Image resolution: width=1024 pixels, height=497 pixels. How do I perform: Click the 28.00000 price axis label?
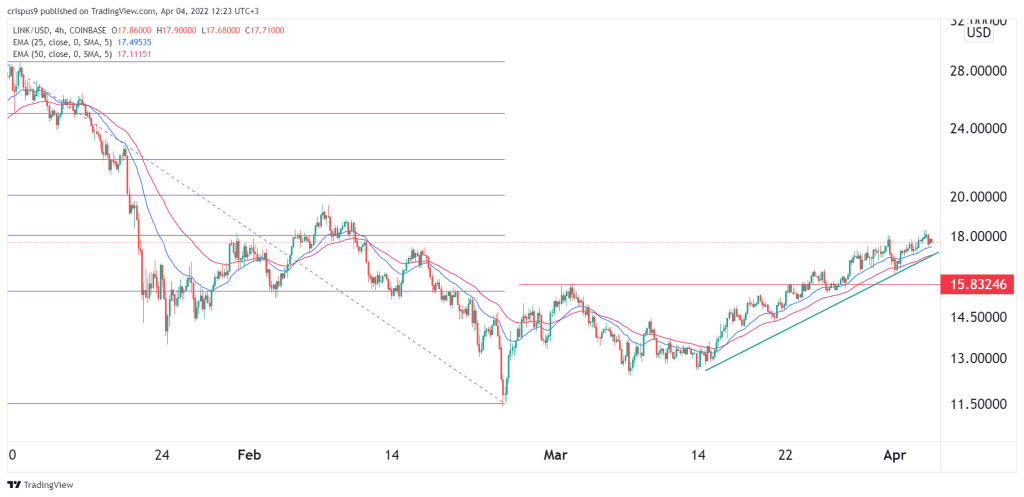click(x=980, y=71)
